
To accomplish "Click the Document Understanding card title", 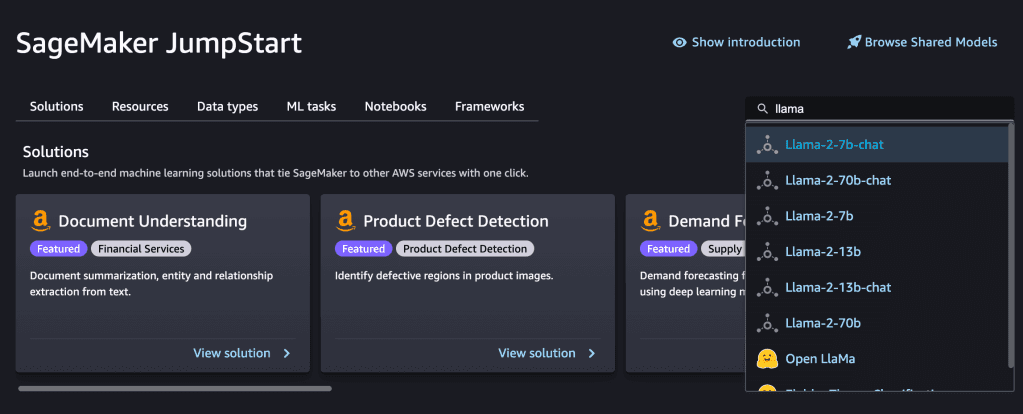I will click(153, 221).
